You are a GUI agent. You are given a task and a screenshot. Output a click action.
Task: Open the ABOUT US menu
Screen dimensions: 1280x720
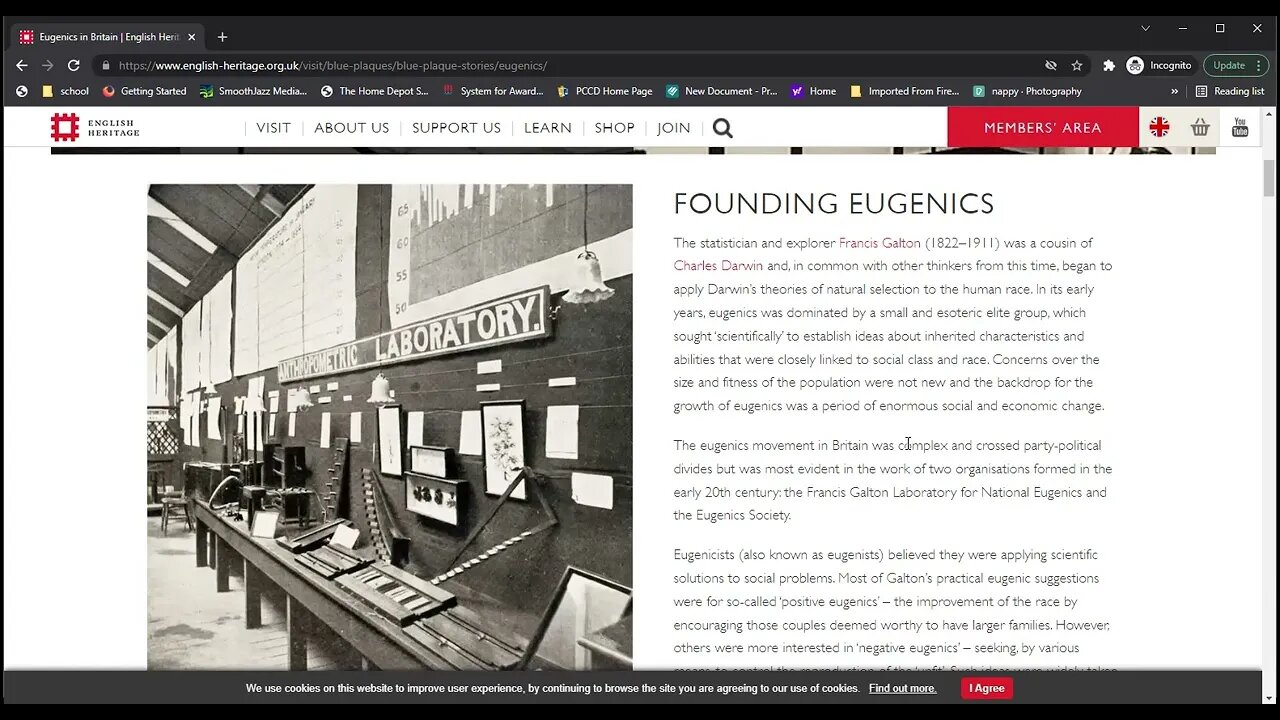tap(352, 128)
